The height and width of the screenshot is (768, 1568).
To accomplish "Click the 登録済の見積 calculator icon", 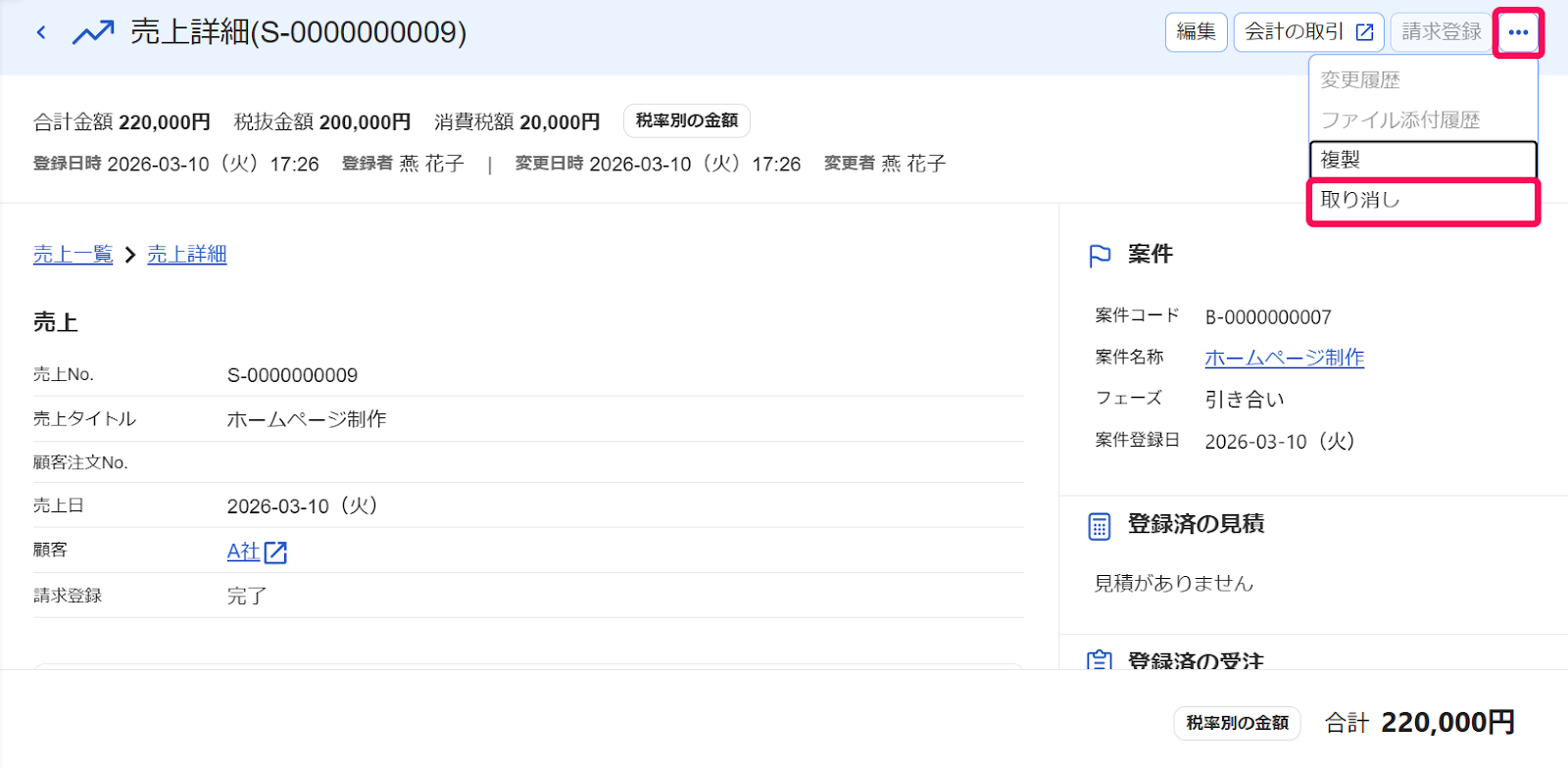I will click(x=1100, y=526).
